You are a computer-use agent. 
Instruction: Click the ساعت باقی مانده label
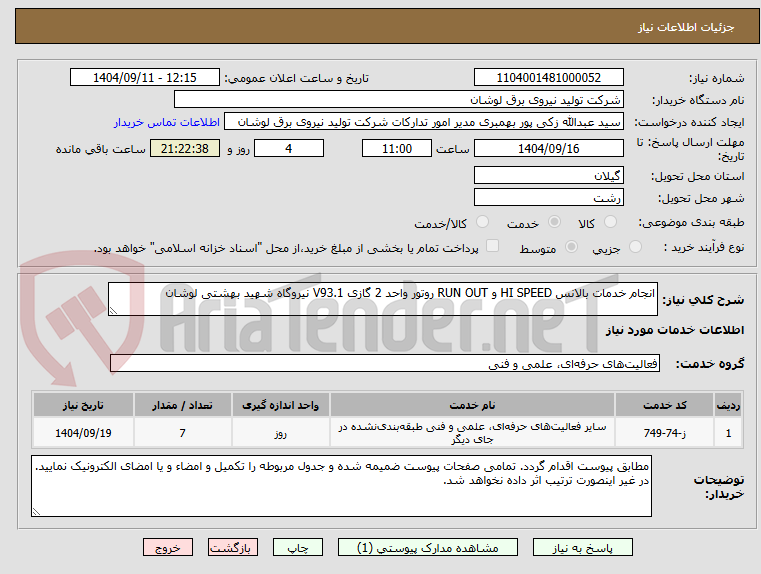point(100,149)
